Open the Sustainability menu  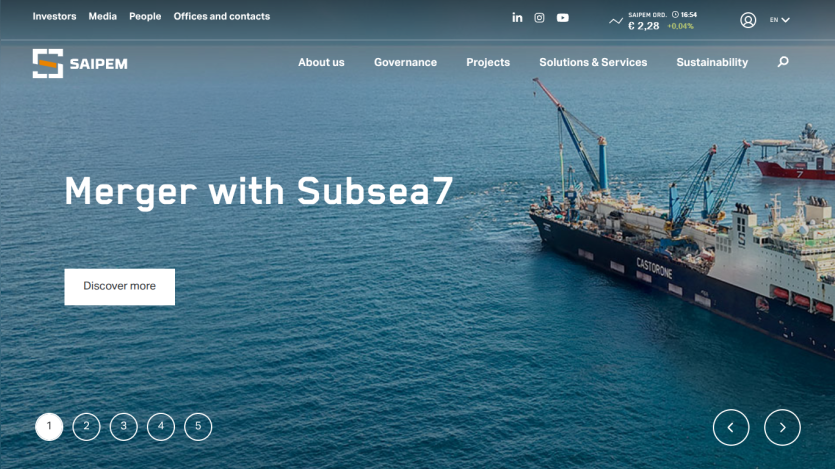pyautogui.click(x=712, y=62)
